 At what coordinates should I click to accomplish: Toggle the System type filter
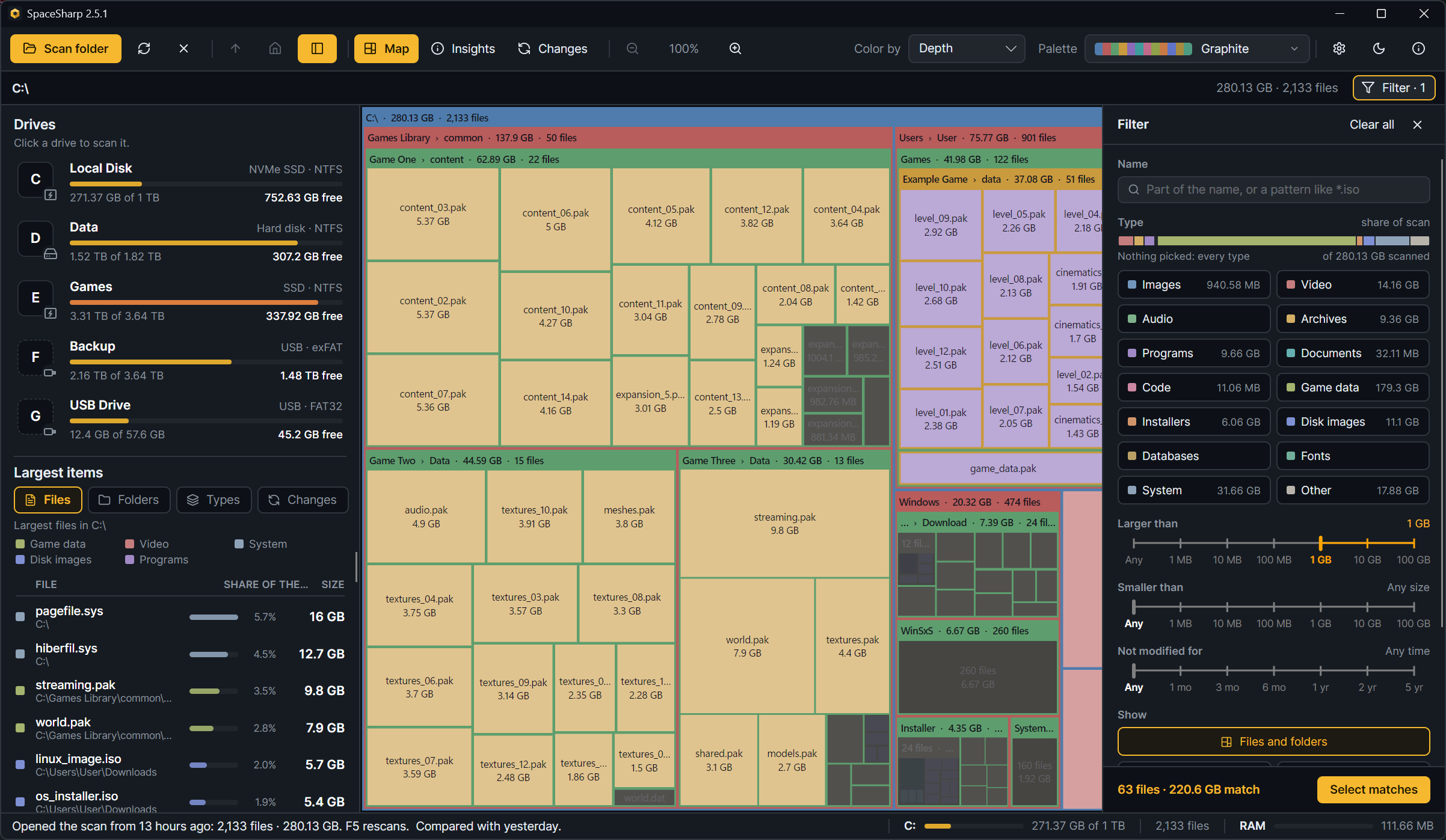click(1194, 491)
